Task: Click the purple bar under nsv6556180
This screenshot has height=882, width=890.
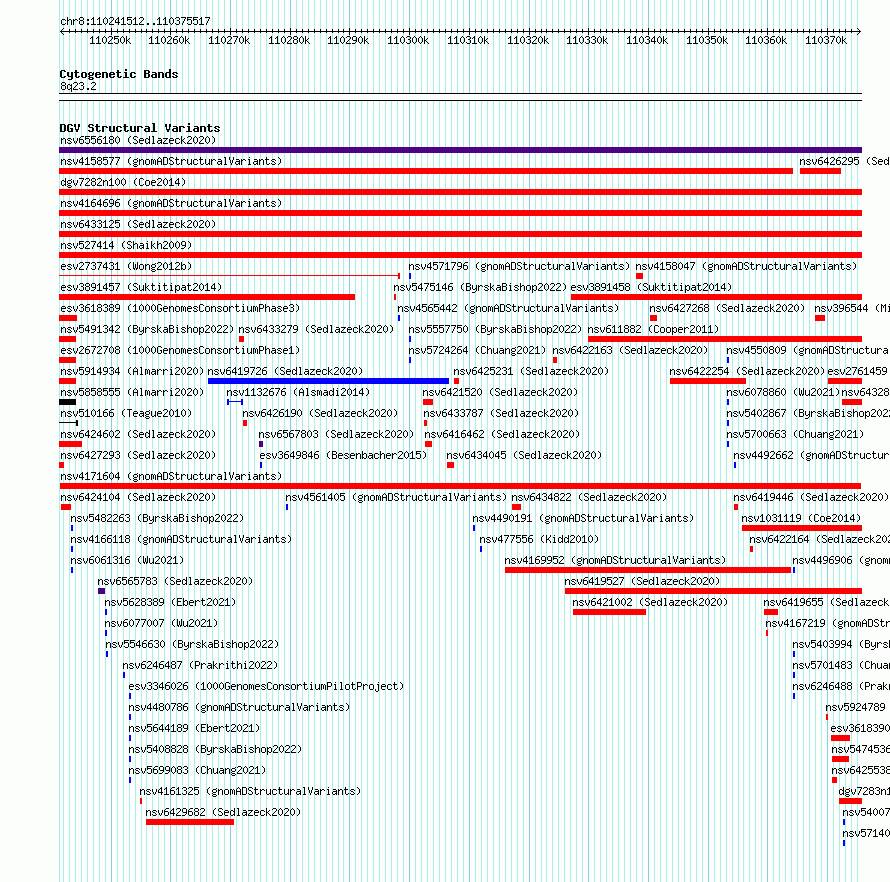Action: [460, 150]
